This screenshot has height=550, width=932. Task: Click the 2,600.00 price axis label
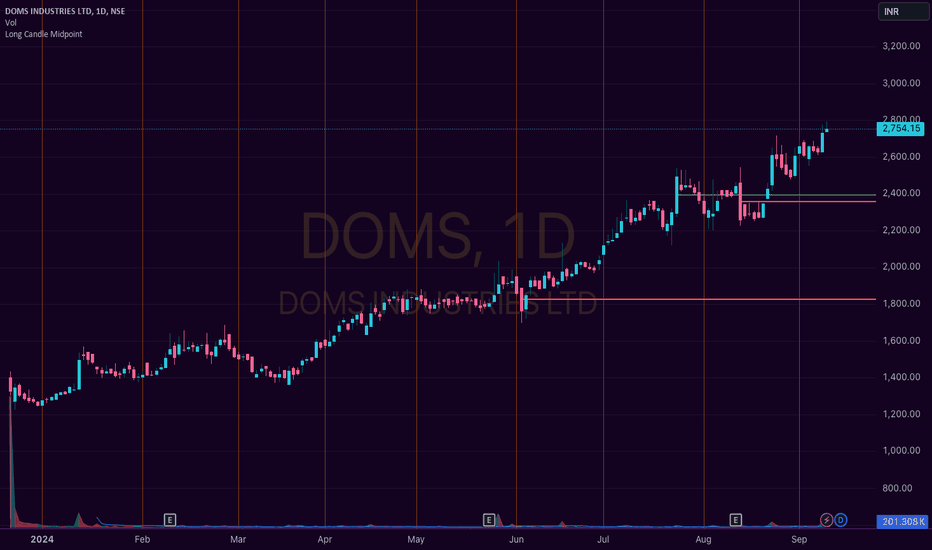click(901, 156)
